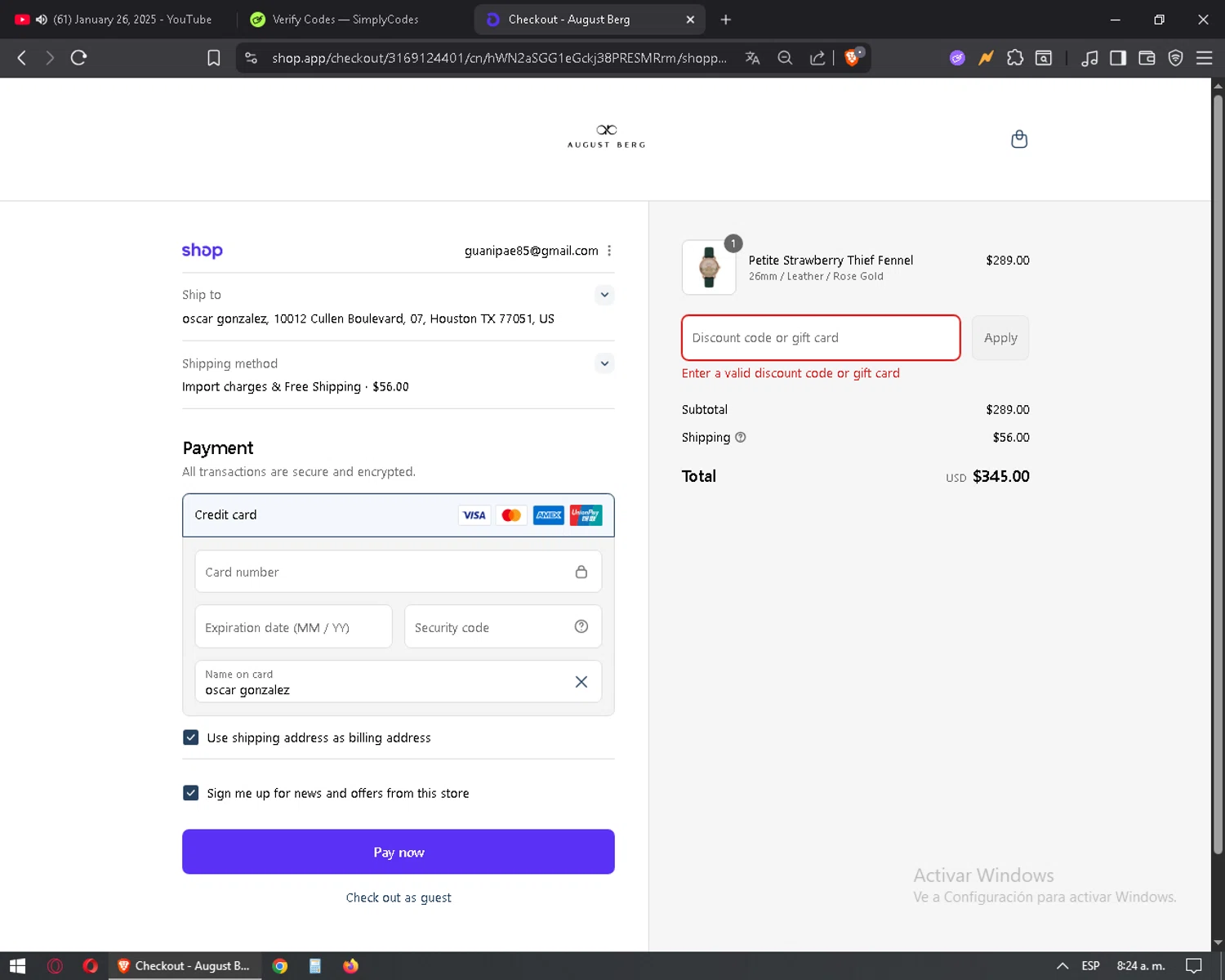Open the Brave wallet icon
The height and width of the screenshot is (980, 1225).
coord(1147,58)
